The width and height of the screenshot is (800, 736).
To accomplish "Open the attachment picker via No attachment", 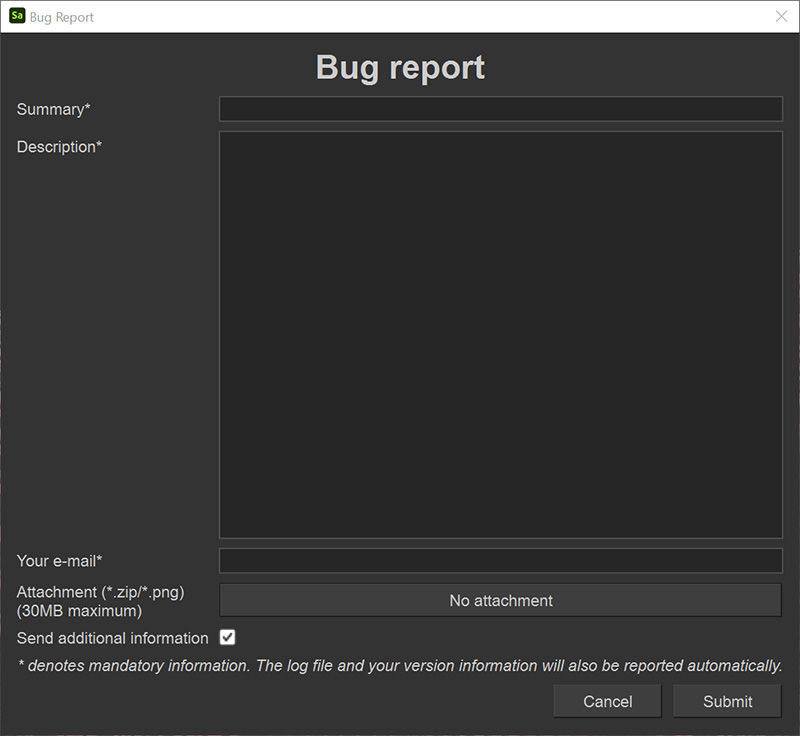I will pos(500,600).
